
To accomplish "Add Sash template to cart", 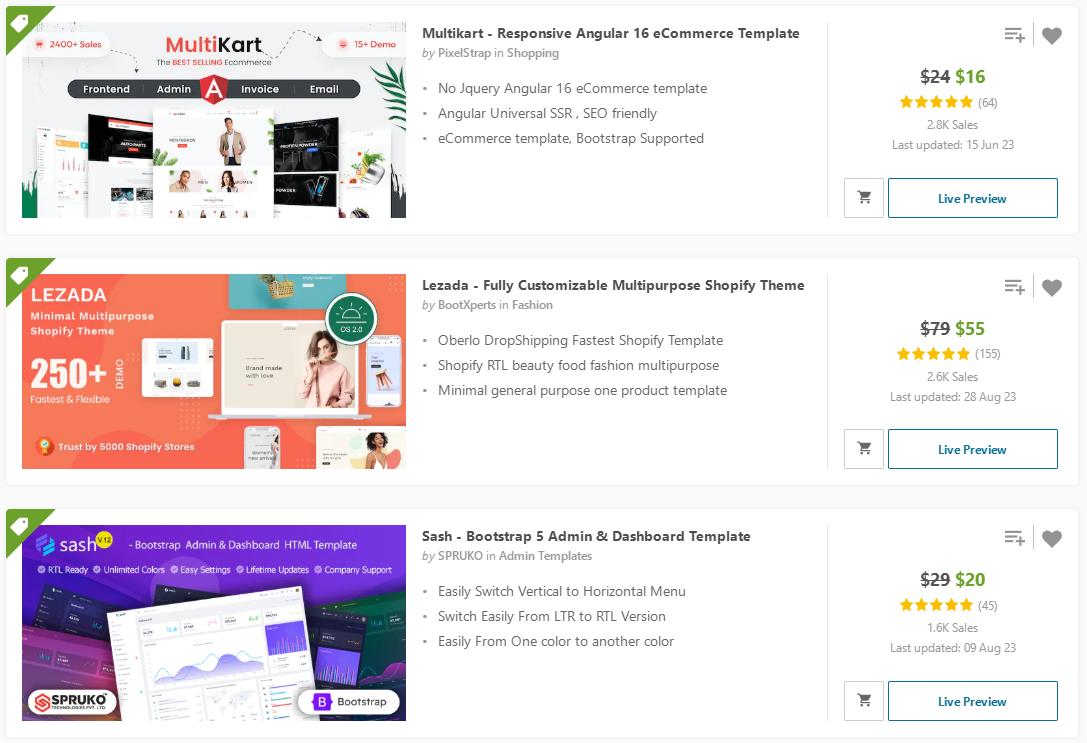I will click(x=864, y=701).
